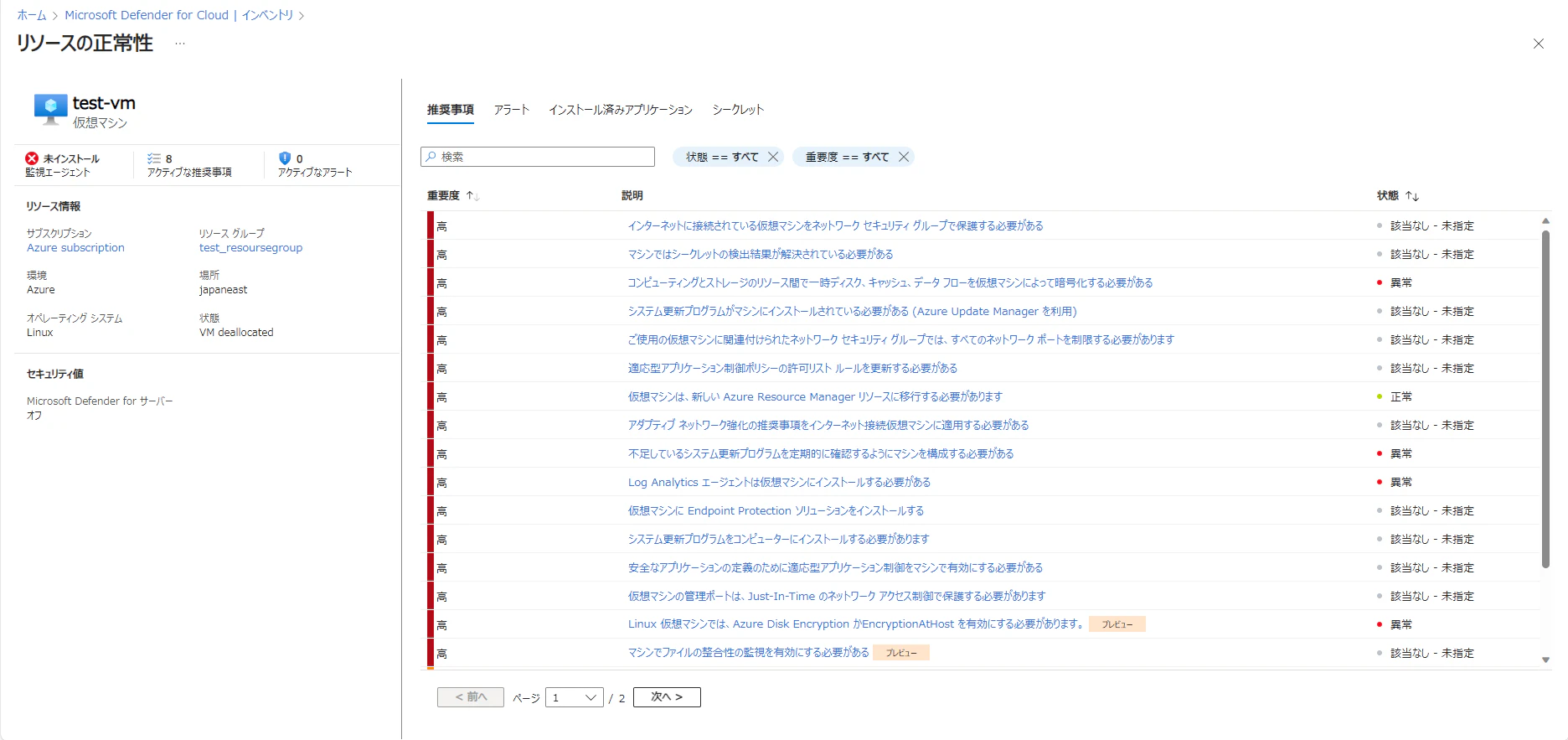The height and width of the screenshot is (740, 1568).
Task: Click the test-vm virtual machine icon
Action: point(50,109)
